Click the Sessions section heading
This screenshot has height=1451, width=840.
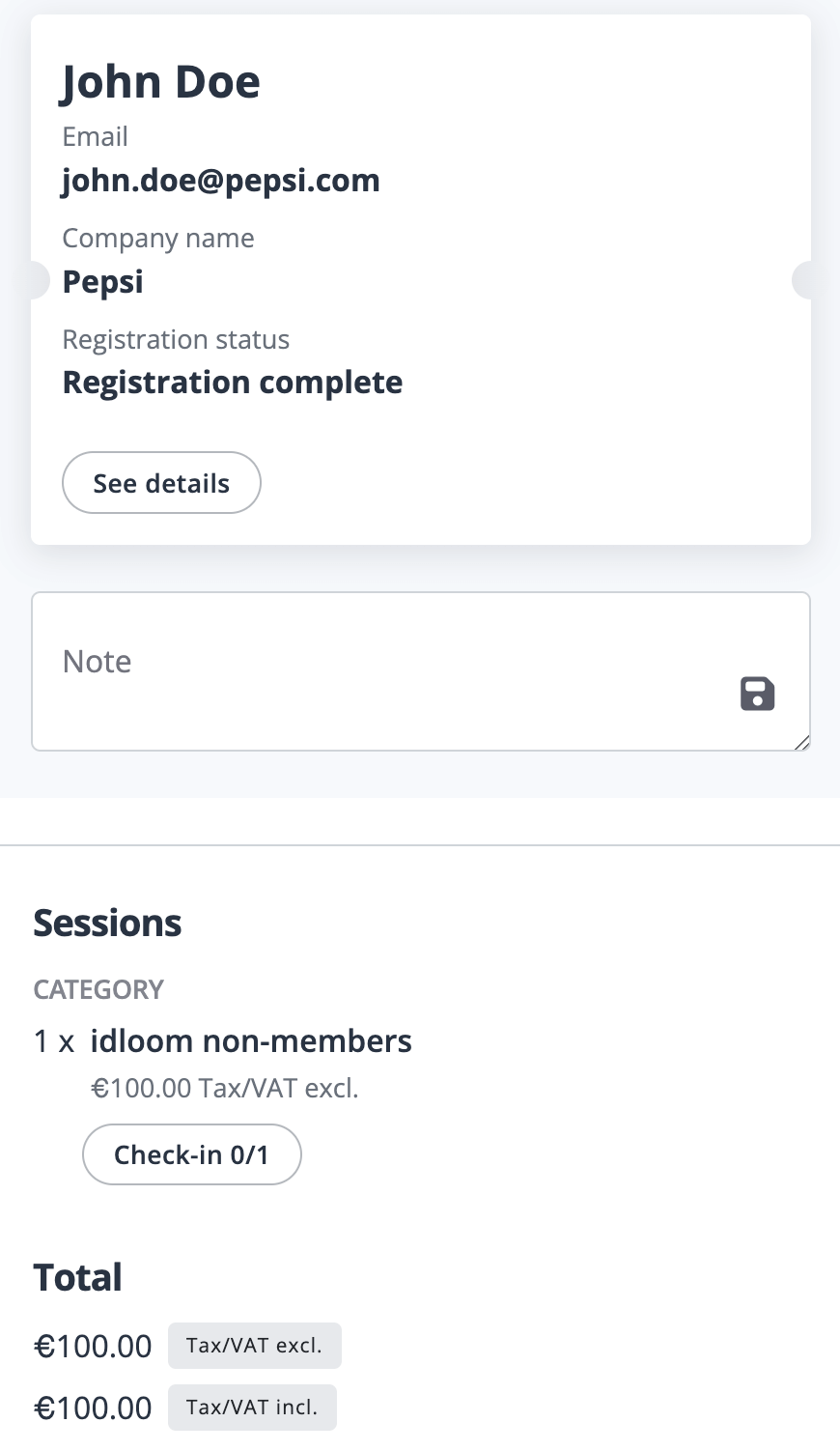pyautogui.click(x=107, y=924)
